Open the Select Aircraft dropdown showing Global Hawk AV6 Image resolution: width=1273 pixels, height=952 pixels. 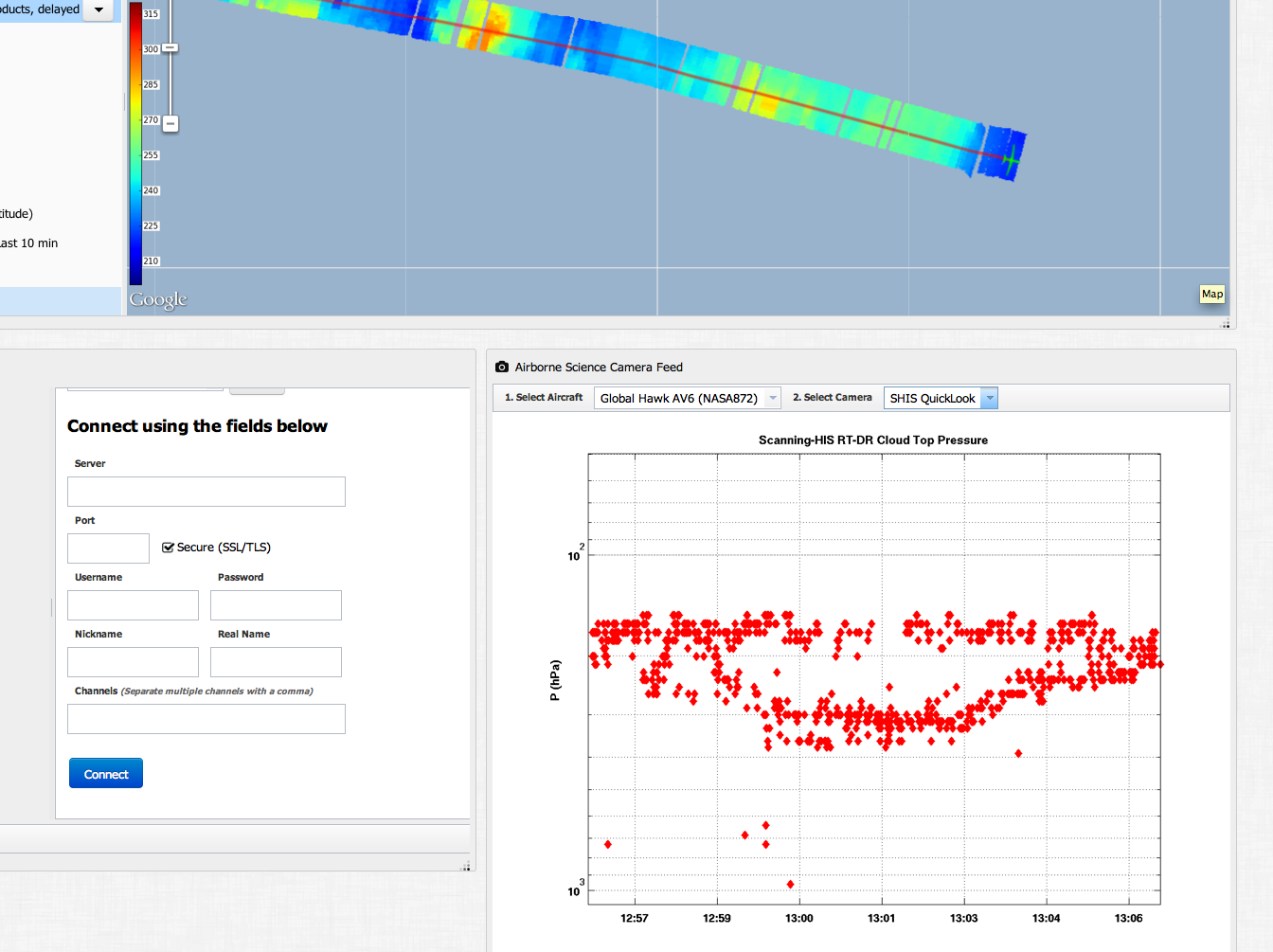point(687,398)
